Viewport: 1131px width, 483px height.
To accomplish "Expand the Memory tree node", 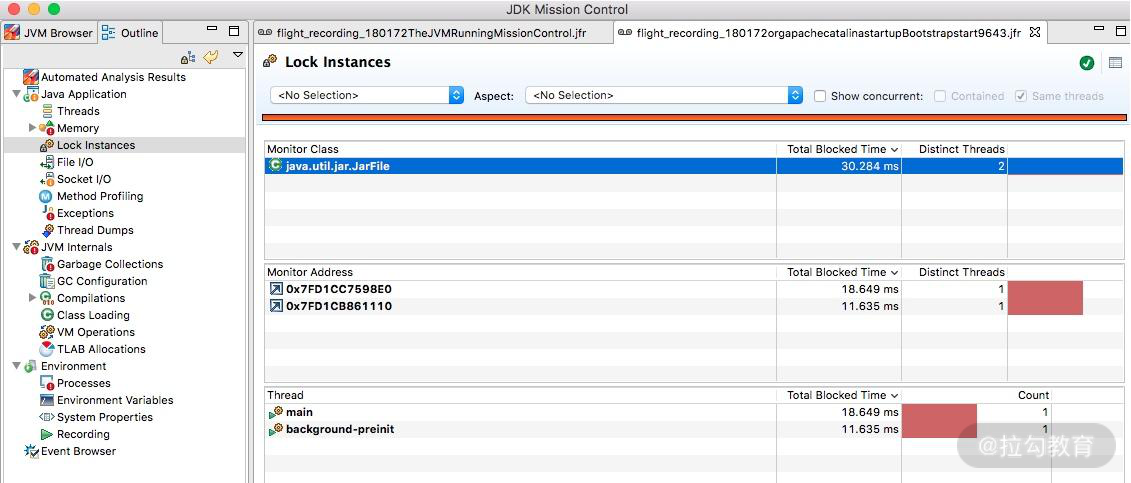I will coord(33,128).
